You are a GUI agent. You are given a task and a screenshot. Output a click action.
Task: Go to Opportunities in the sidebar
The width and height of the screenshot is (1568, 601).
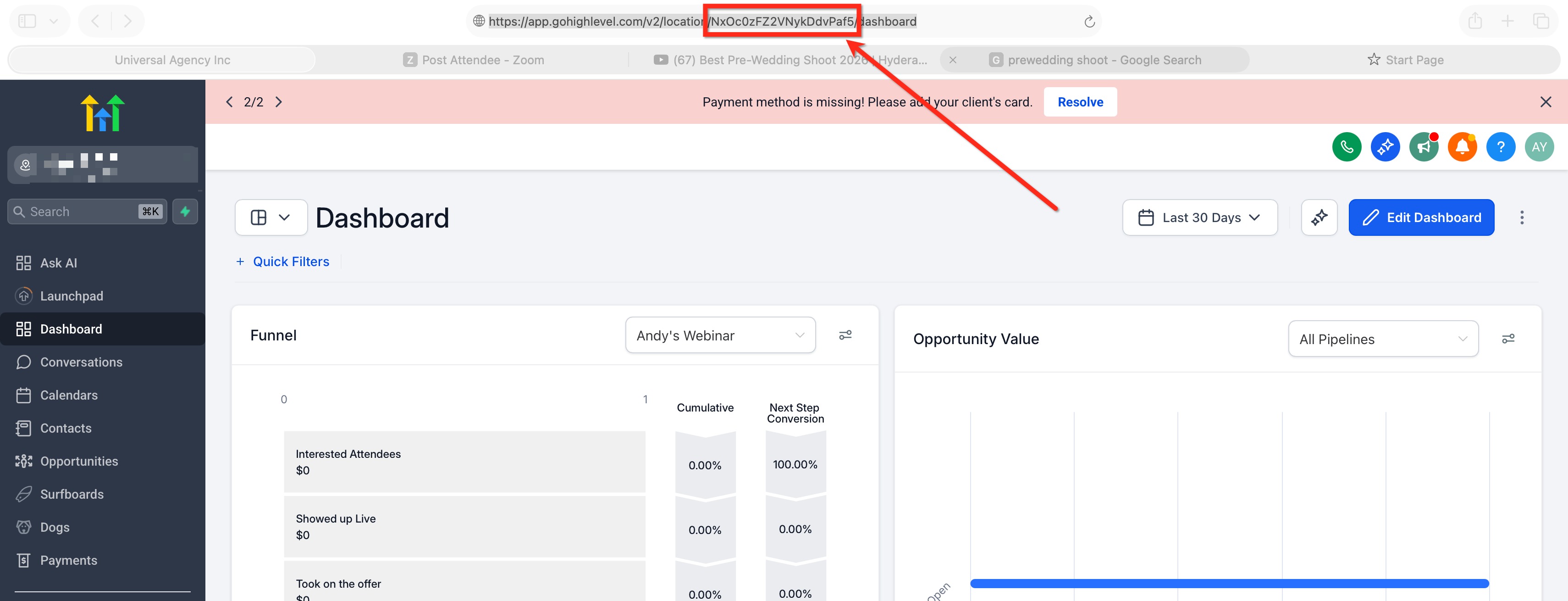click(79, 461)
